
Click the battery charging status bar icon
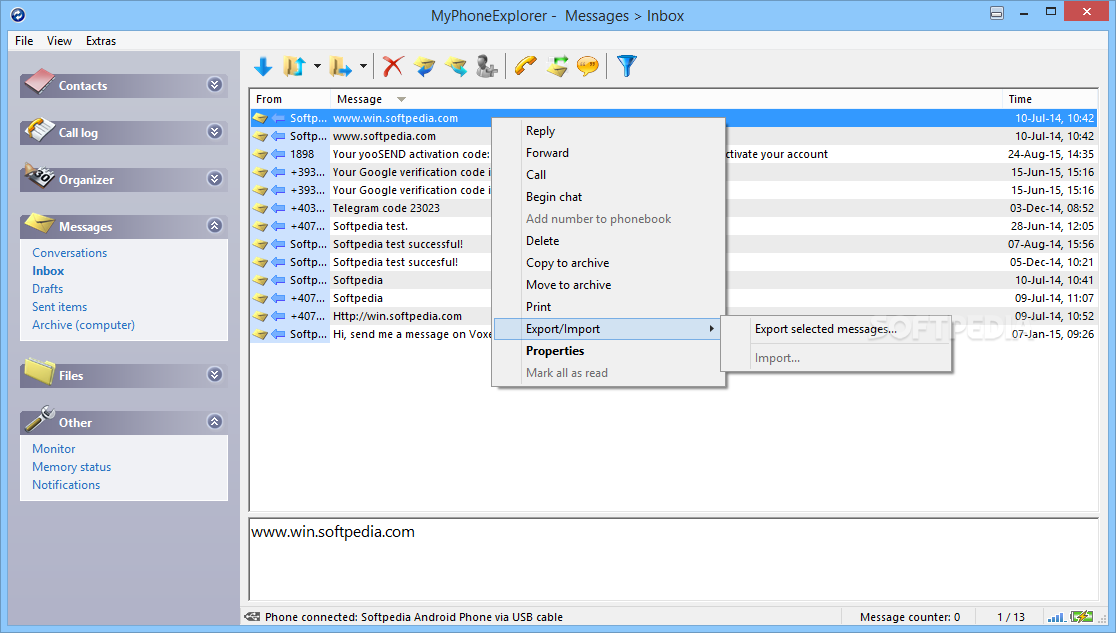[x=1082, y=617]
